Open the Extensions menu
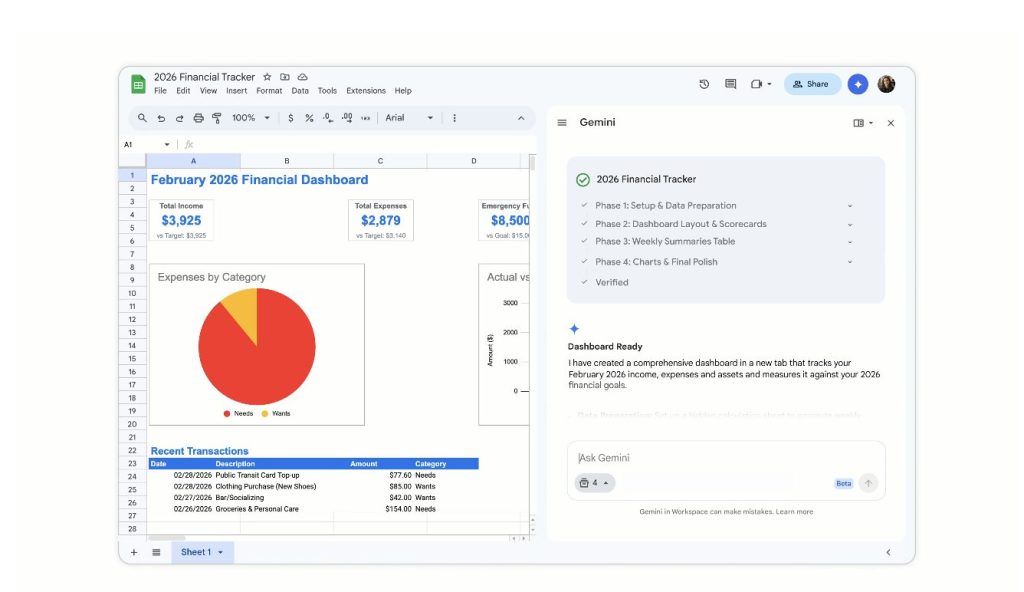This screenshot has width=1024, height=592. click(x=365, y=91)
